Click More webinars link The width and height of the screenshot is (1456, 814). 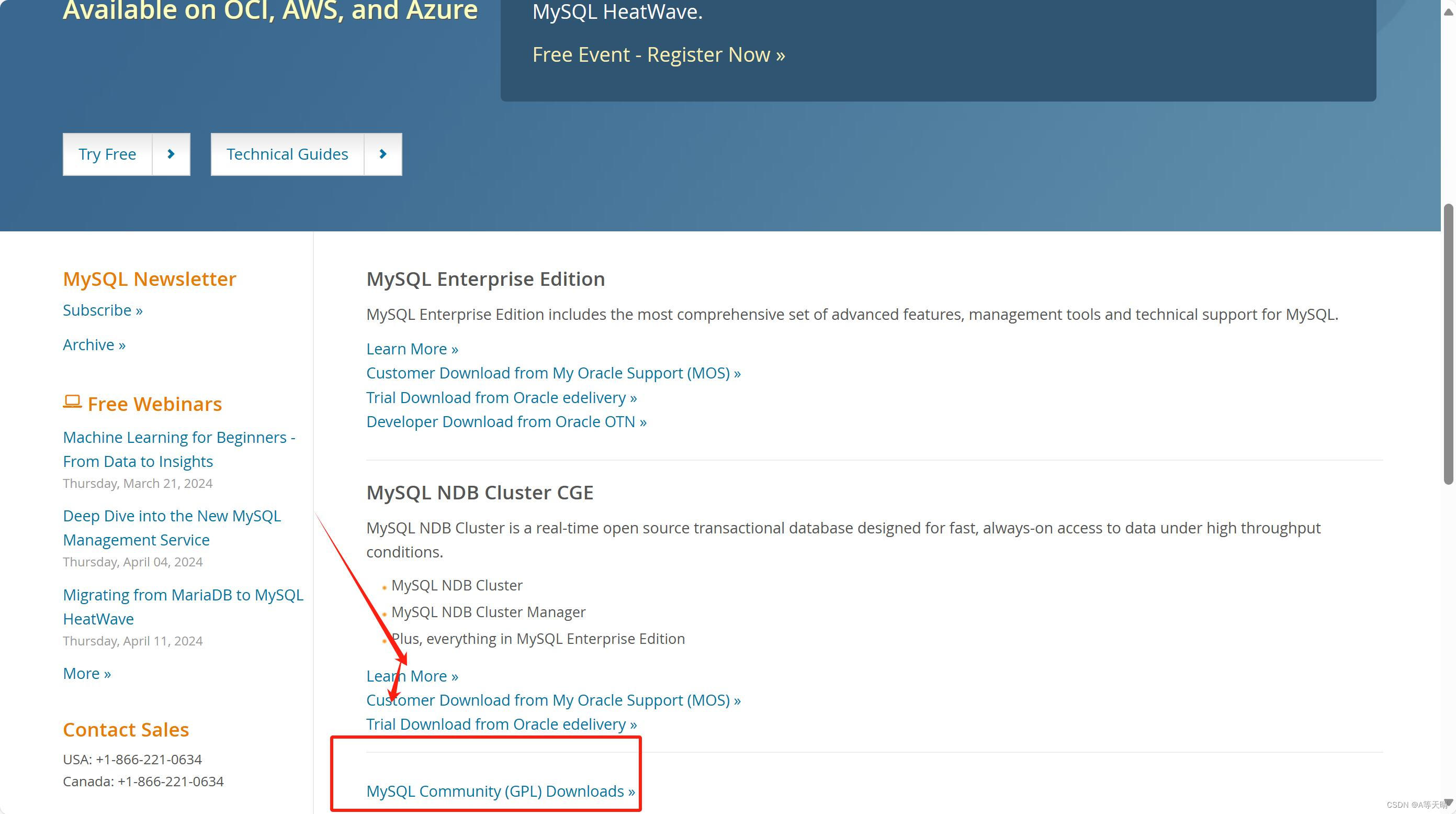point(86,673)
